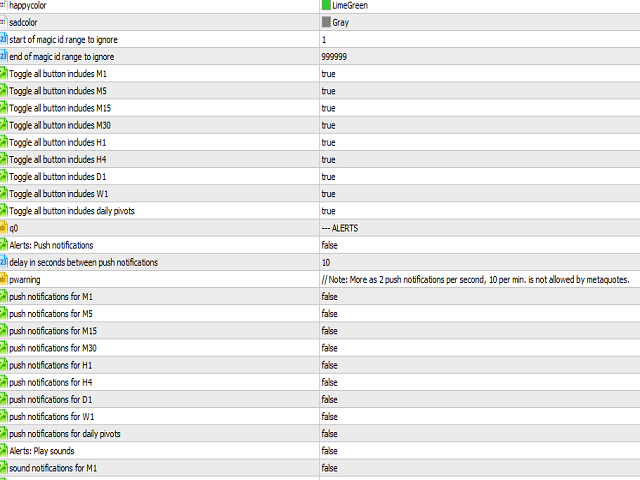Image resolution: width=640 pixels, height=480 pixels.
Task: Click the icon beside push notifications for daily pivots
Action: 4,433
